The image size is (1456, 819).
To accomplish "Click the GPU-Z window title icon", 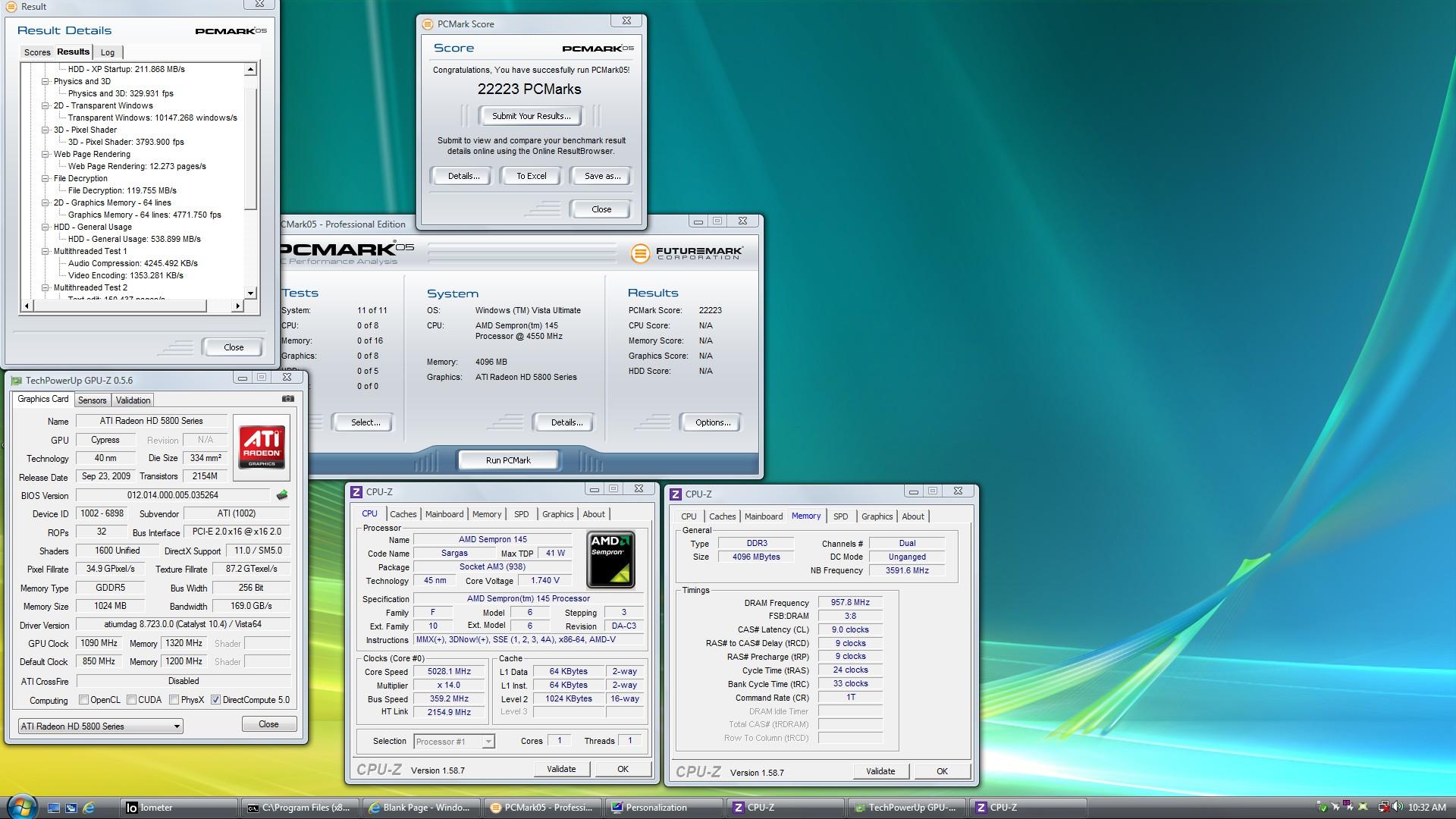I will pyautogui.click(x=17, y=381).
